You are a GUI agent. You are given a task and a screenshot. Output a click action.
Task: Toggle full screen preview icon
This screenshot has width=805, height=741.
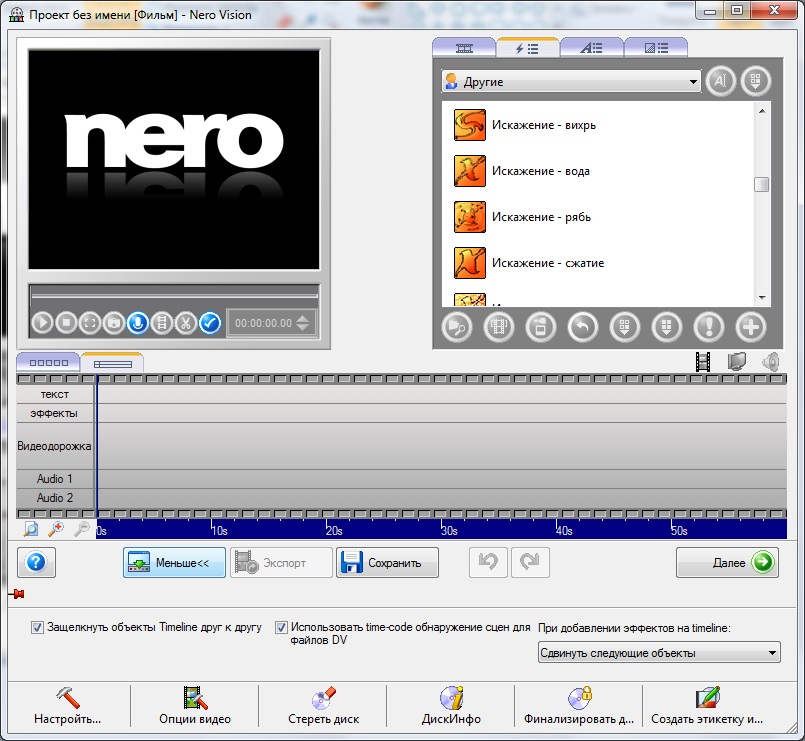(x=90, y=323)
